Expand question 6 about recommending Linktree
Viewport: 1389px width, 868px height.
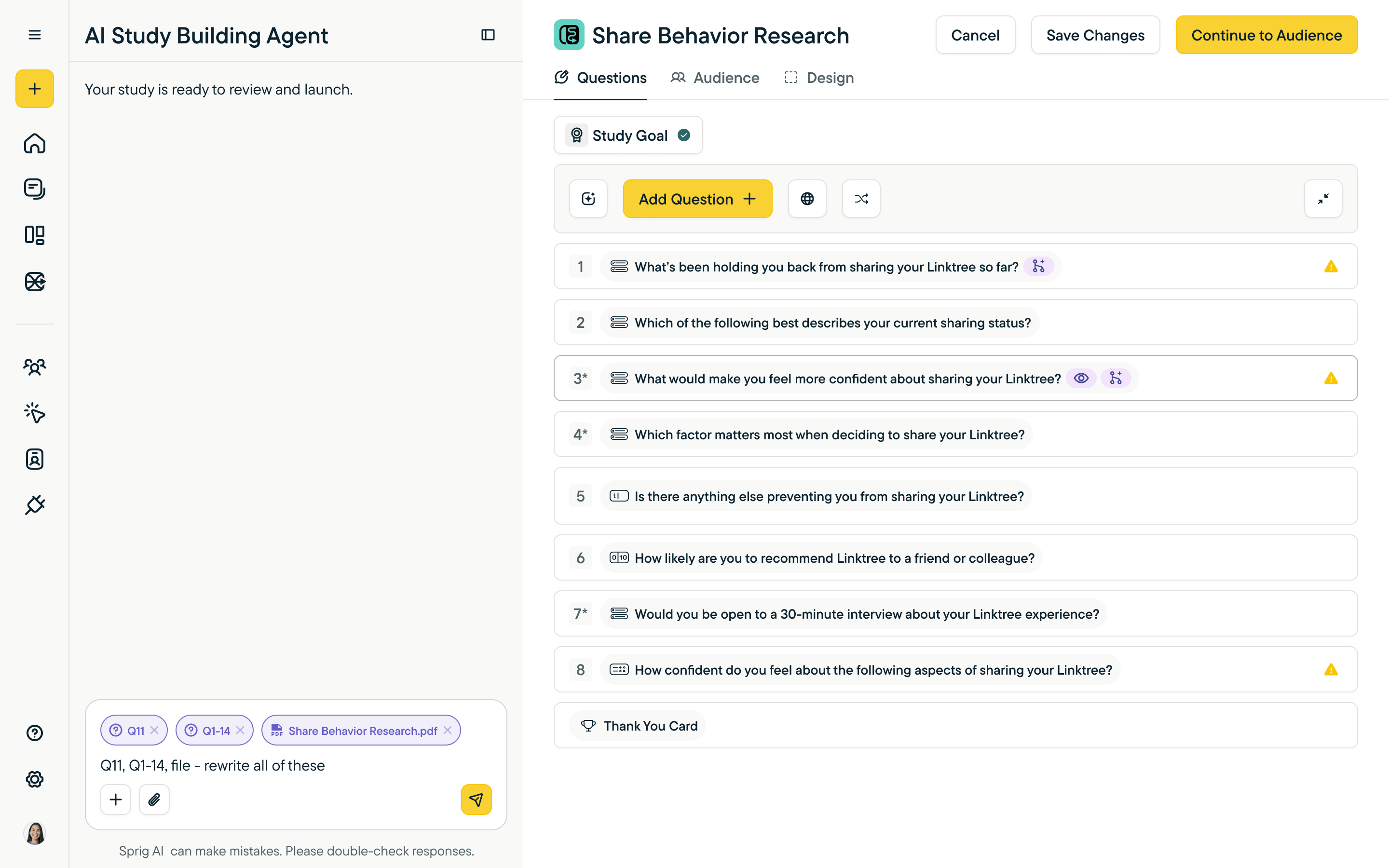click(955, 557)
